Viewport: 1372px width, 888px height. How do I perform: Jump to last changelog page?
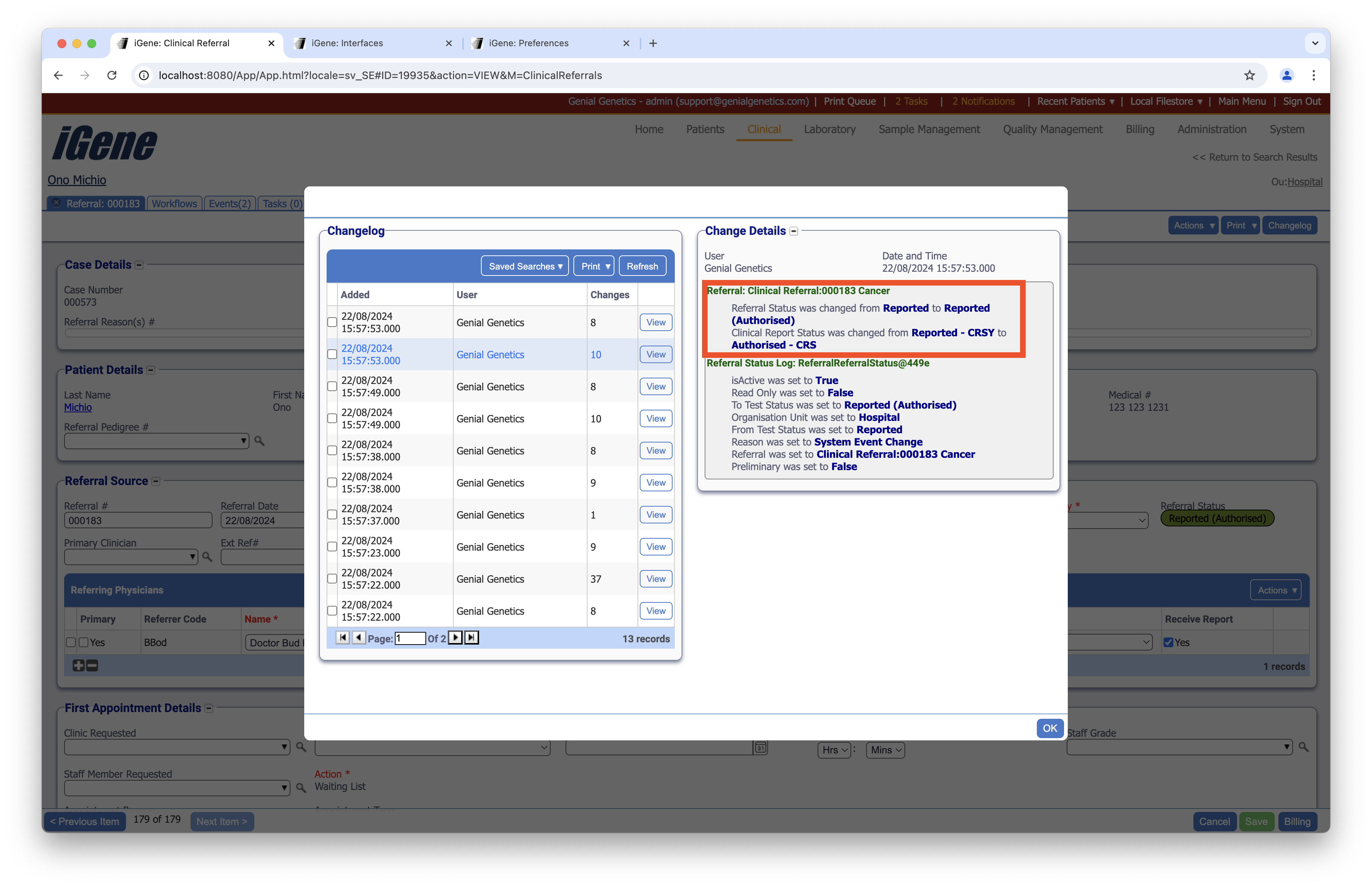[472, 637]
